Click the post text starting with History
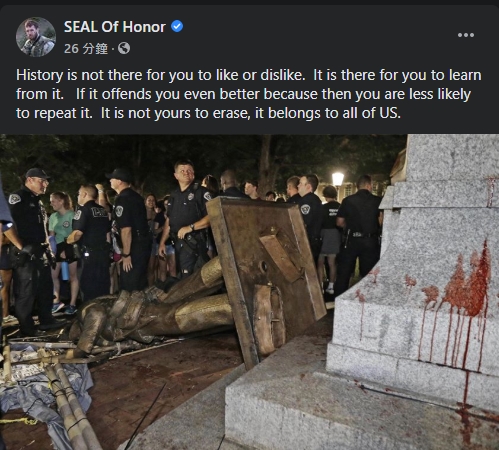This screenshot has width=499, height=450. point(249,94)
